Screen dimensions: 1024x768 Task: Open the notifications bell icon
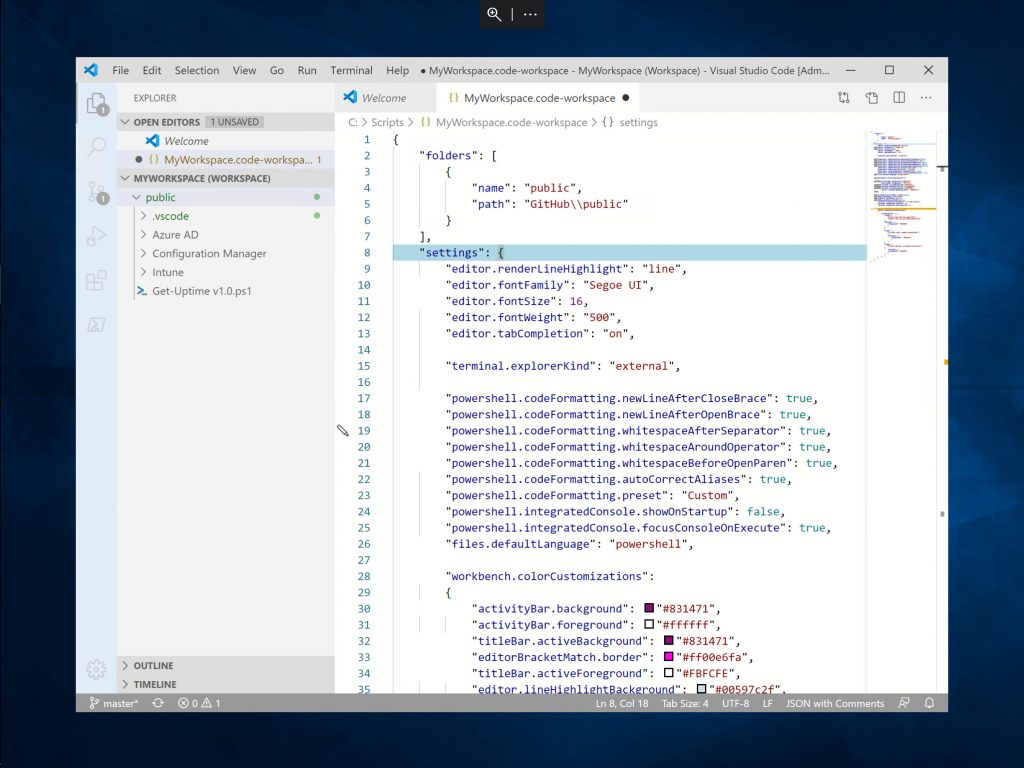click(929, 703)
